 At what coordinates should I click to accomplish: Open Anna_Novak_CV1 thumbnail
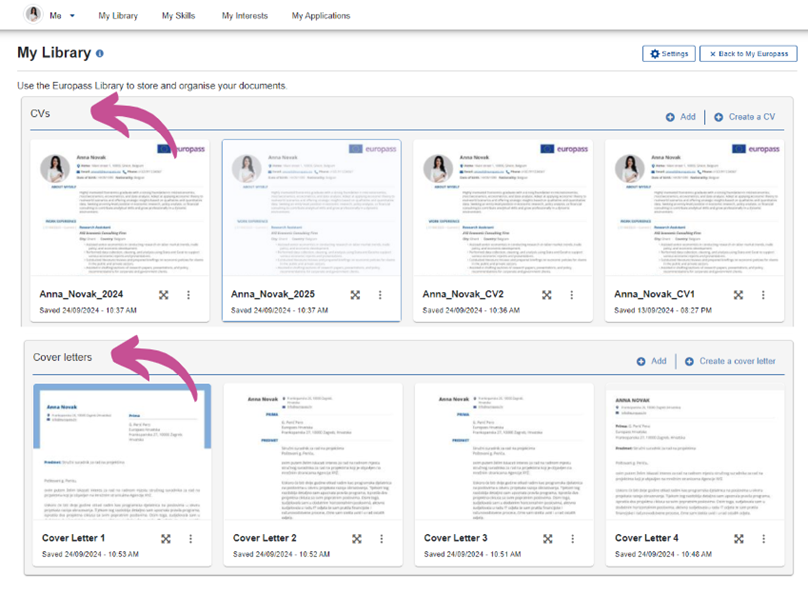pos(695,208)
